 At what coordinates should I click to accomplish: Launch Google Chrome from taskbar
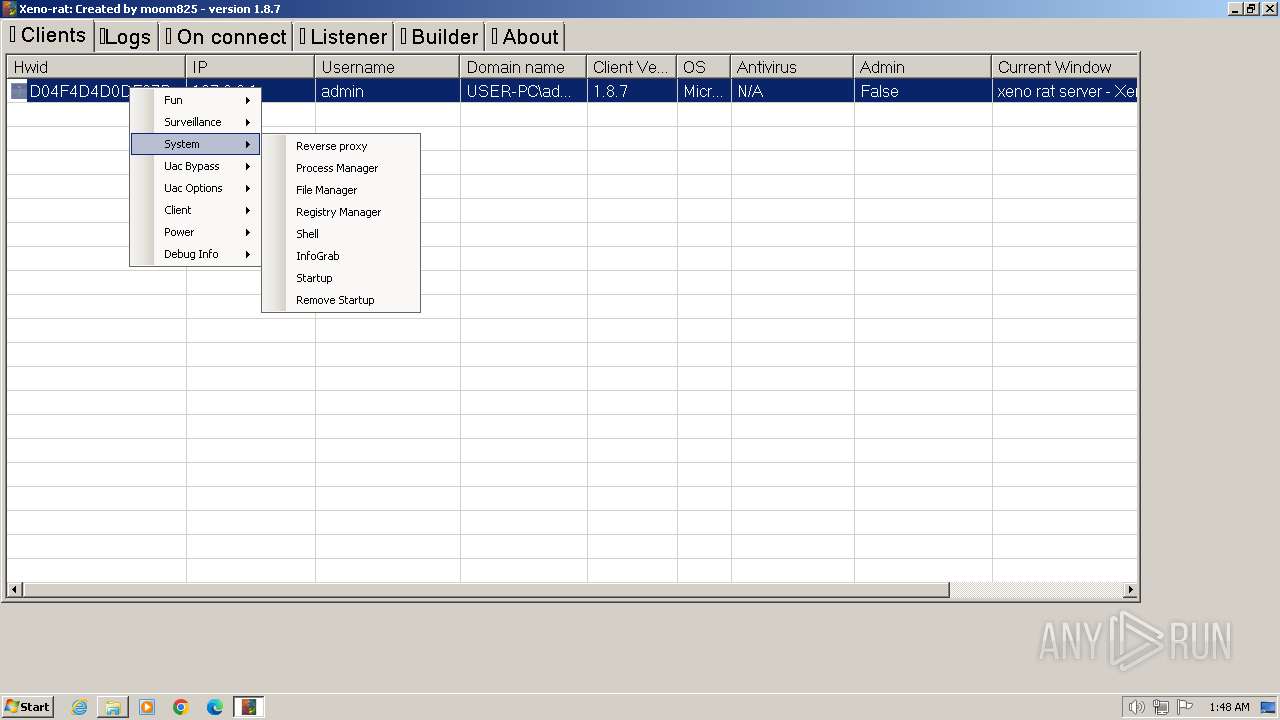[181, 707]
